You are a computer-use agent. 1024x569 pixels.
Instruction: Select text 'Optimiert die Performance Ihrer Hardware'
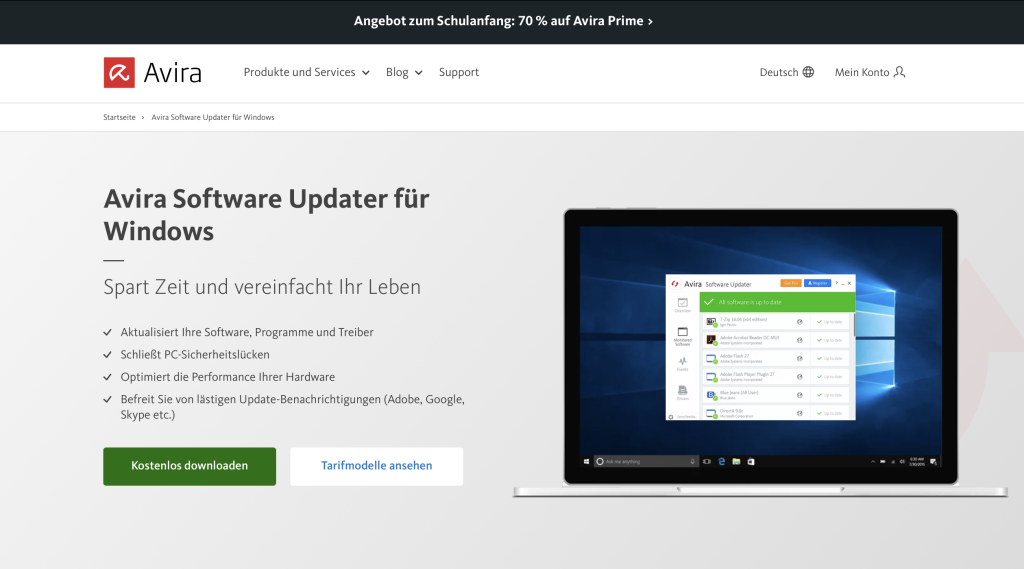(227, 377)
